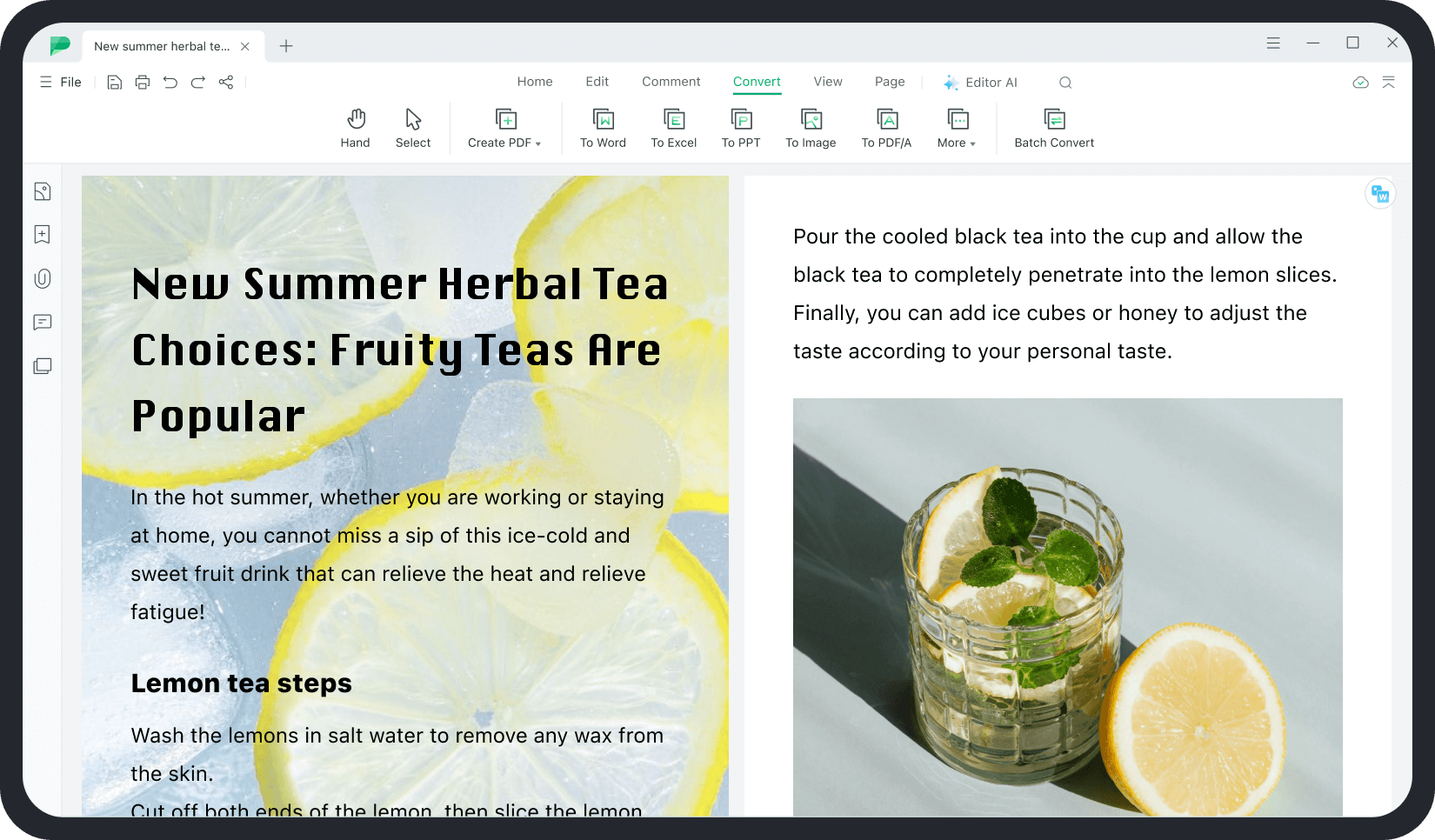
Task: Redo the last action
Action: pos(198,82)
